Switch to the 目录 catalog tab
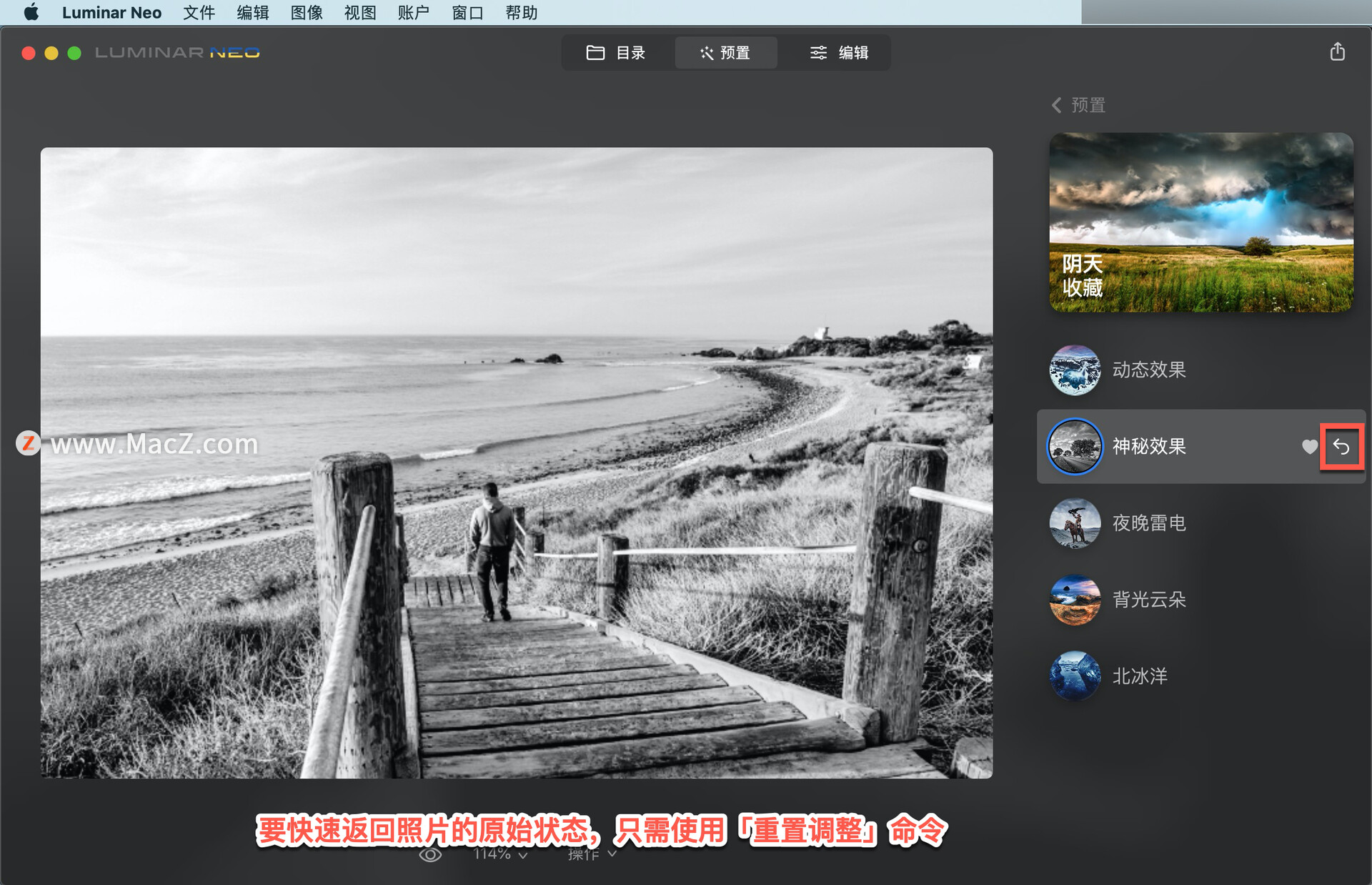The height and width of the screenshot is (885, 1372). 617,53
